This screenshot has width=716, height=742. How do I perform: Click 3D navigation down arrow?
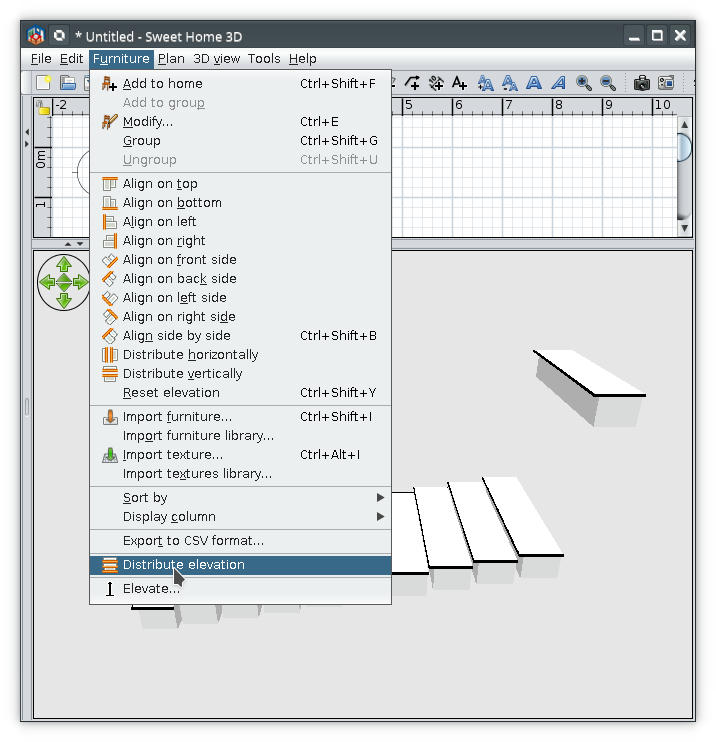64,300
